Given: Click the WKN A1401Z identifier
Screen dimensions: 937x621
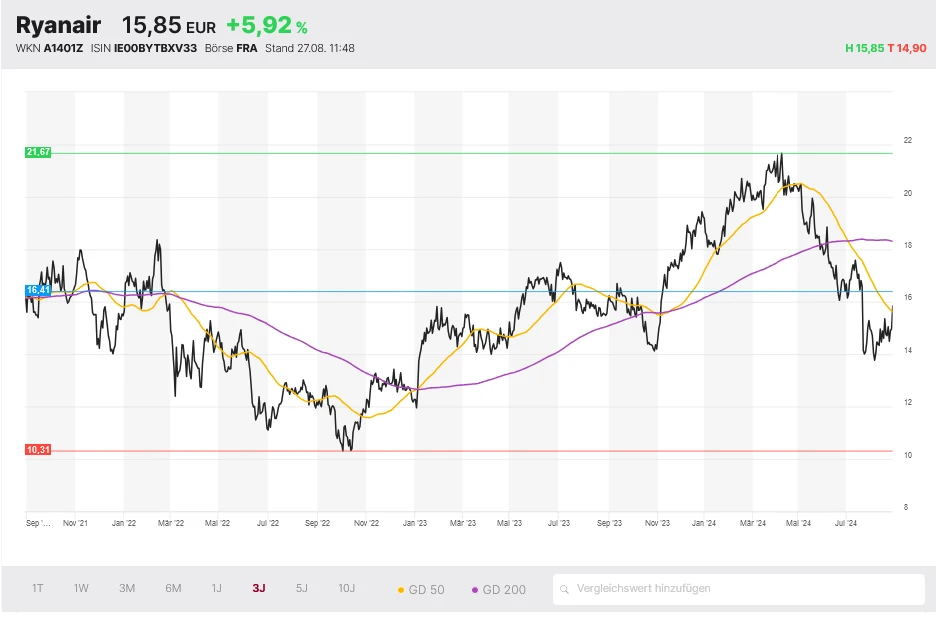Looking at the screenshot, I should 49,48.
